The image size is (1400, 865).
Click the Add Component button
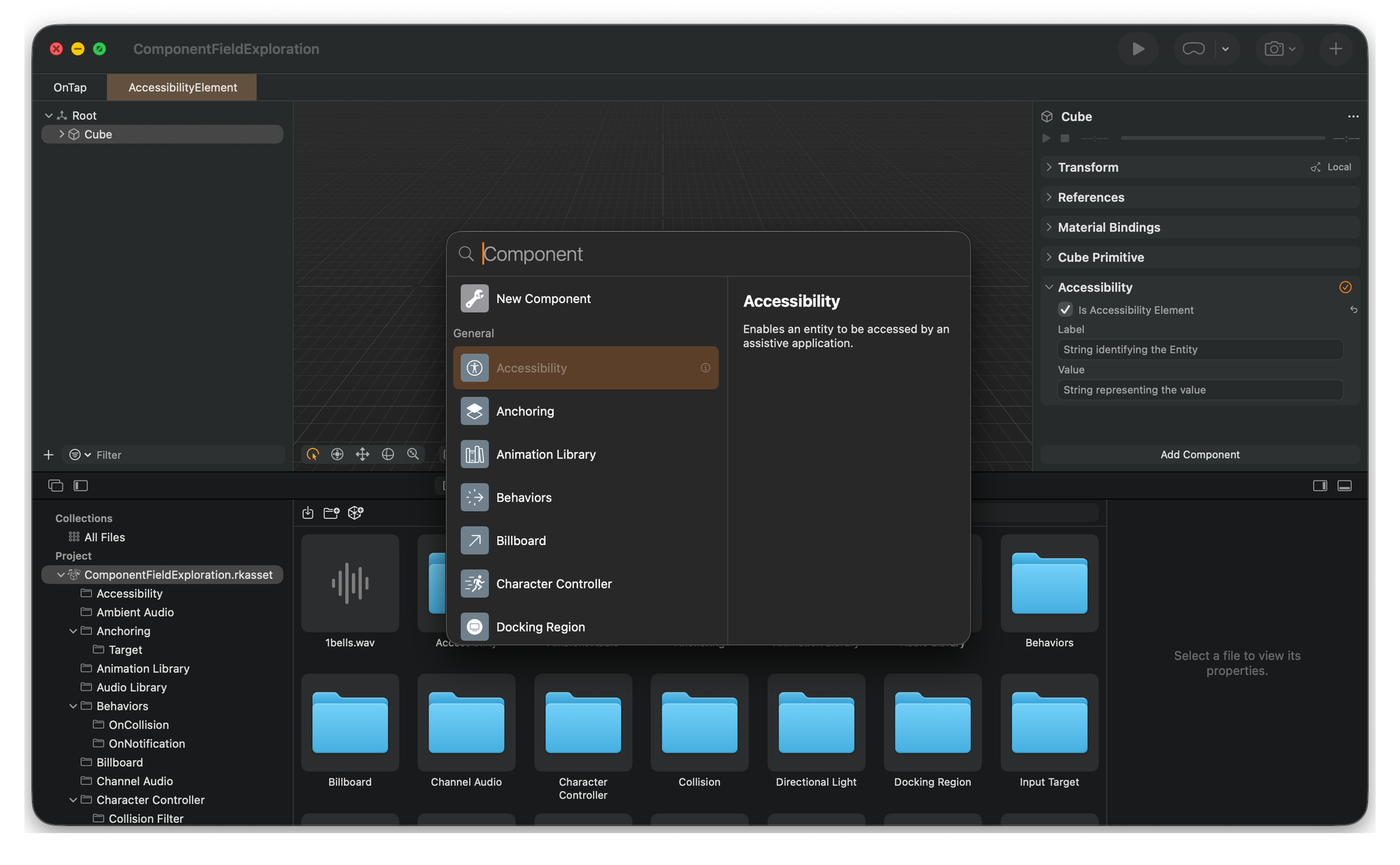pos(1200,454)
